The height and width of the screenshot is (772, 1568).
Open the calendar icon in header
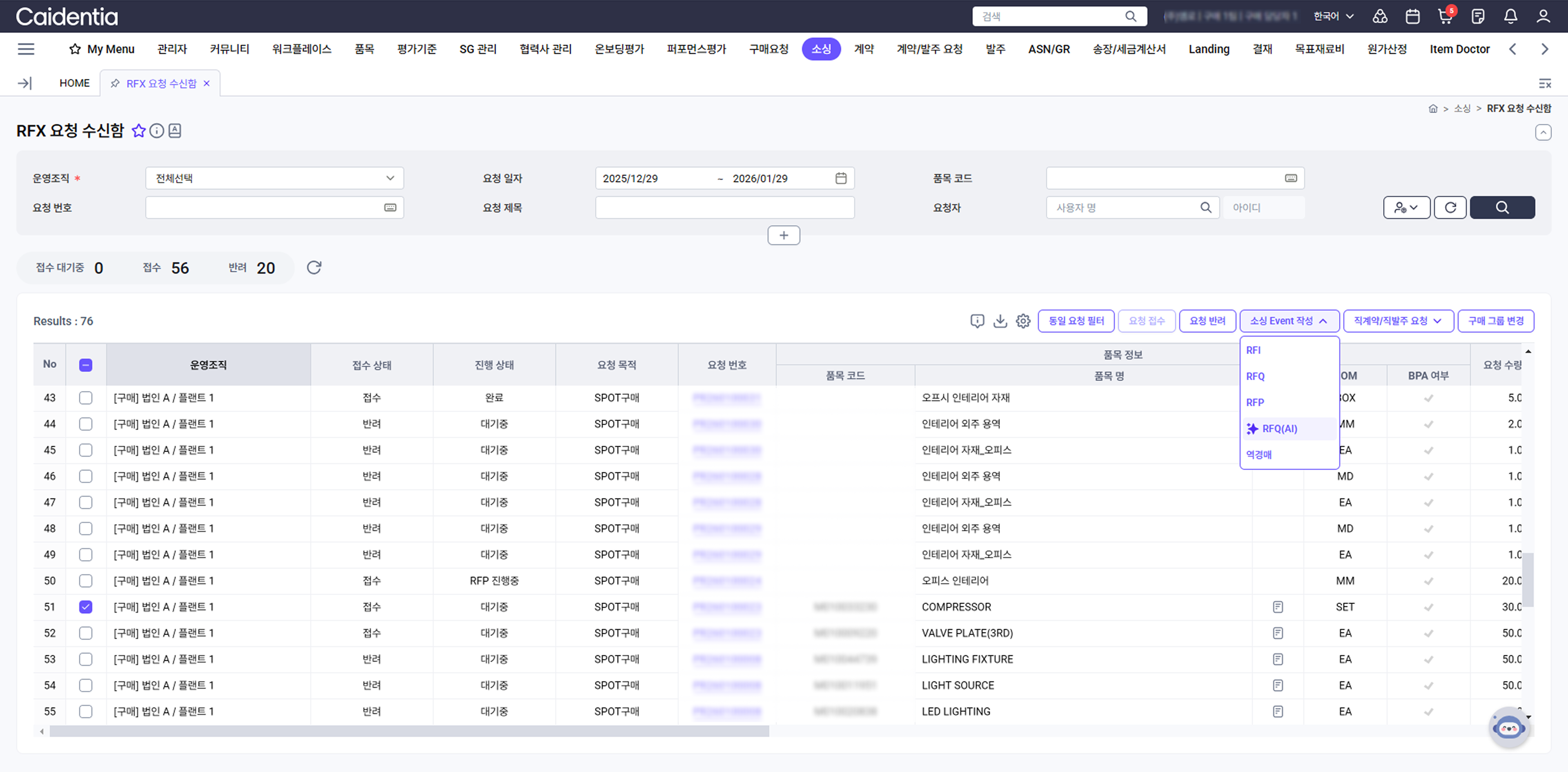click(1412, 16)
